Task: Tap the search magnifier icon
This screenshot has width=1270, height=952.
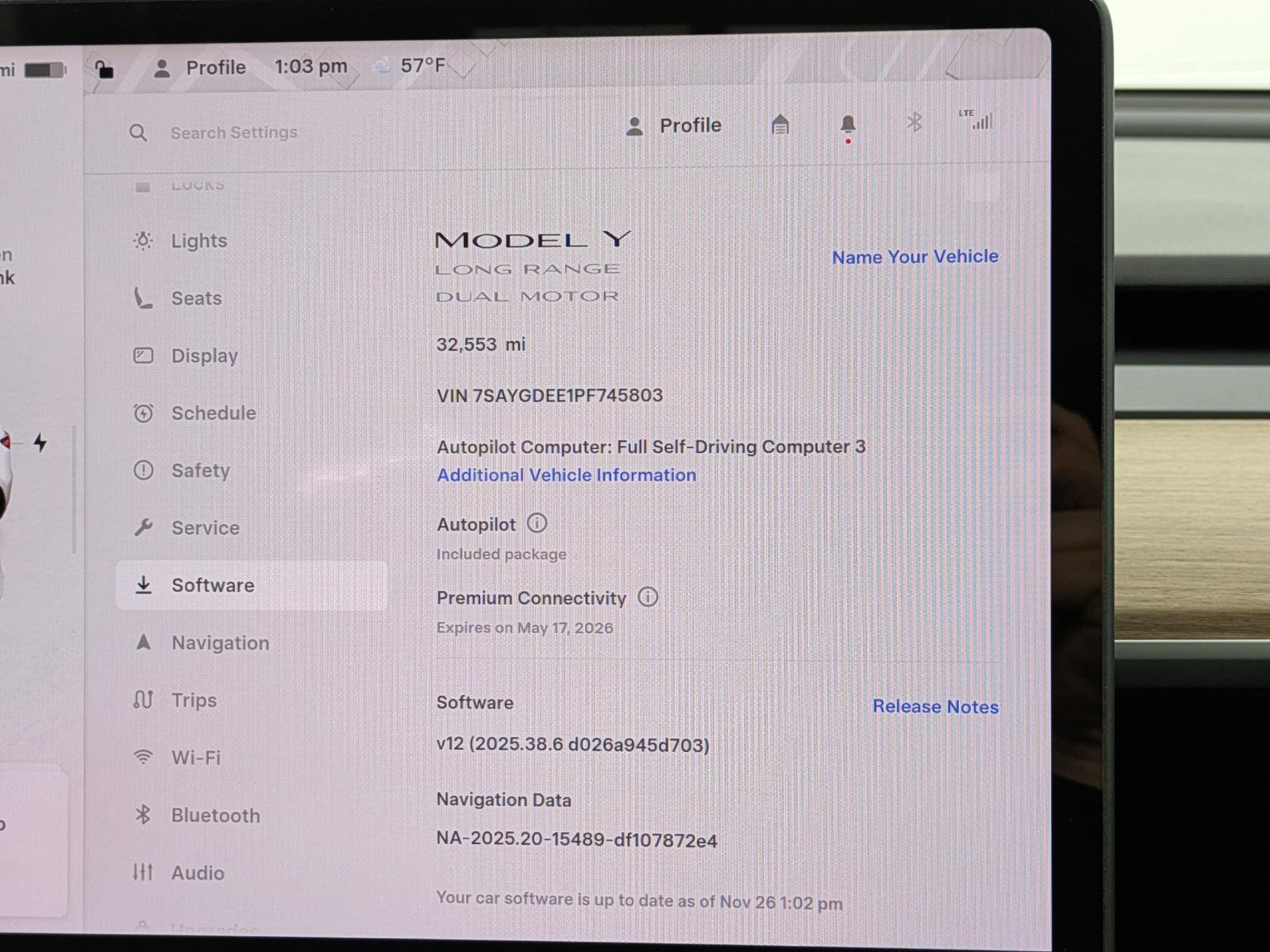Action: [138, 132]
